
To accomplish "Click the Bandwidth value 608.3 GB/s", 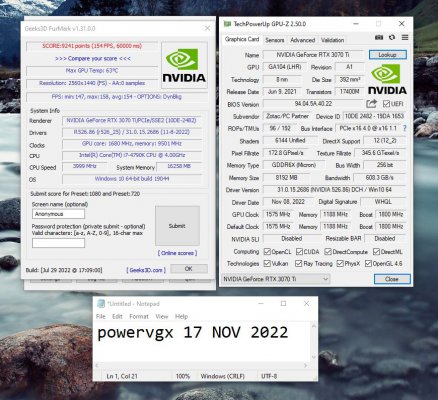I will point(379,177).
